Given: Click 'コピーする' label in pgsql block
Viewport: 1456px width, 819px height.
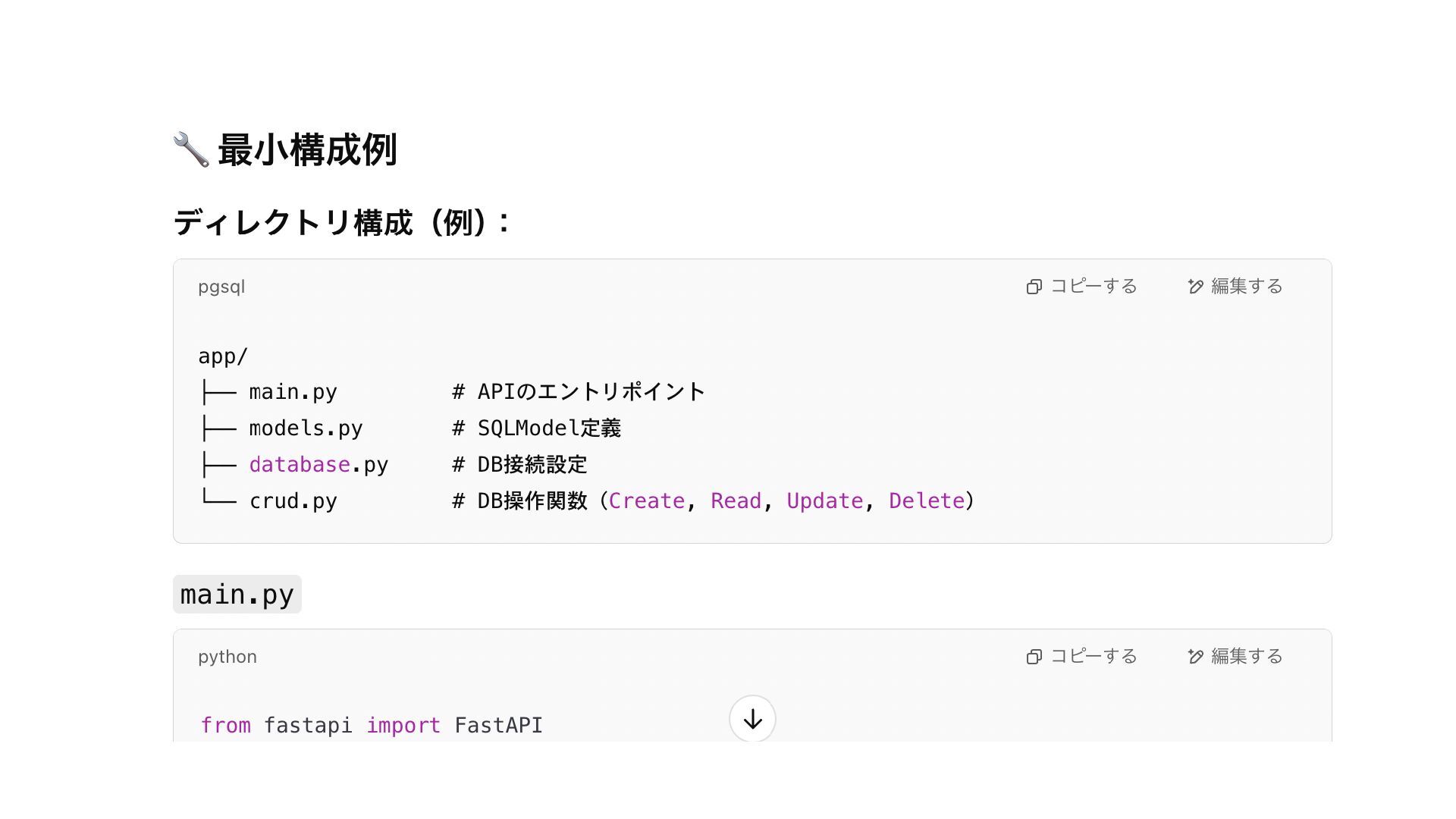Looking at the screenshot, I should [x=1094, y=287].
